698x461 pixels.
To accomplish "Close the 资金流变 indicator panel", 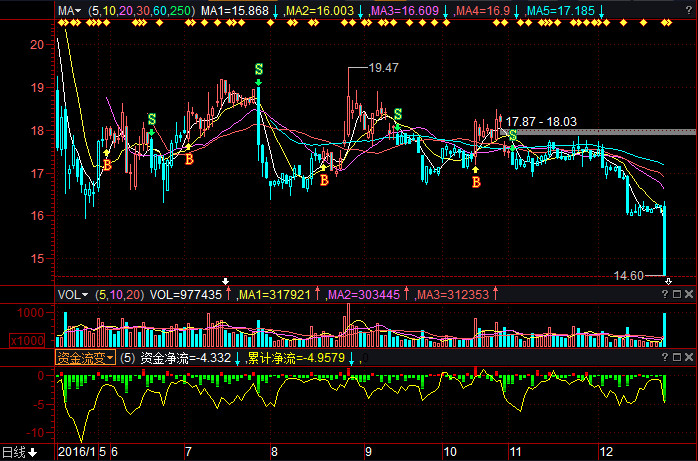I will point(690,357).
